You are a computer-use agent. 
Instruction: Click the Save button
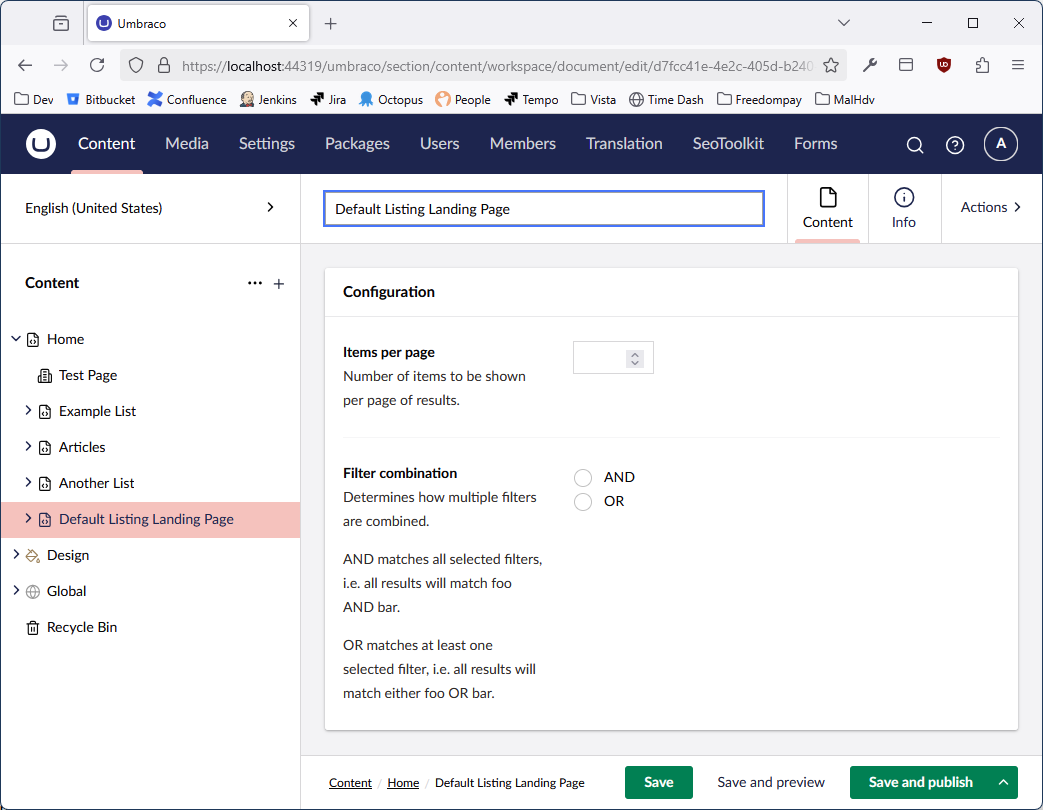pyautogui.click(x=659, y=783)
